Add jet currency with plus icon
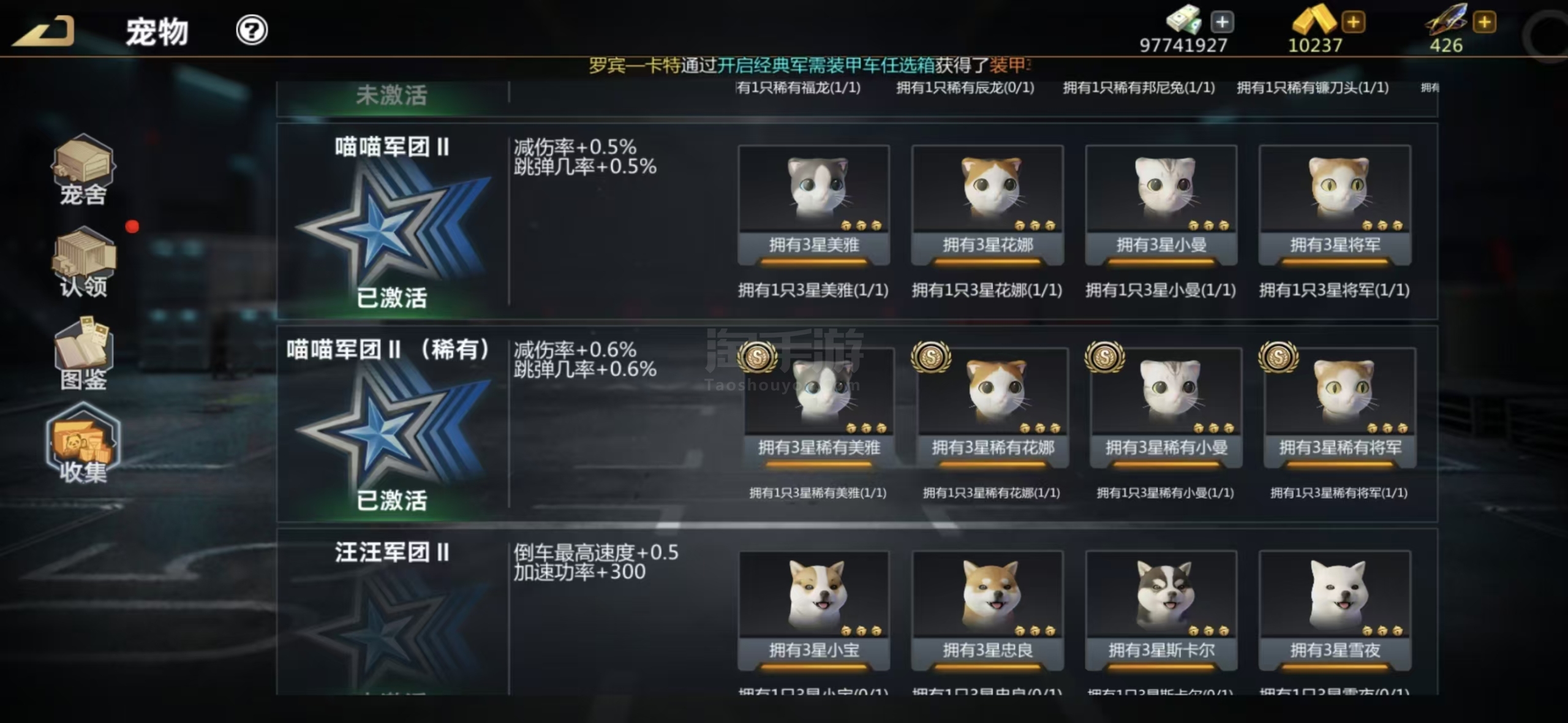This screenshot has width=1568, height=723. point(1484,22)
